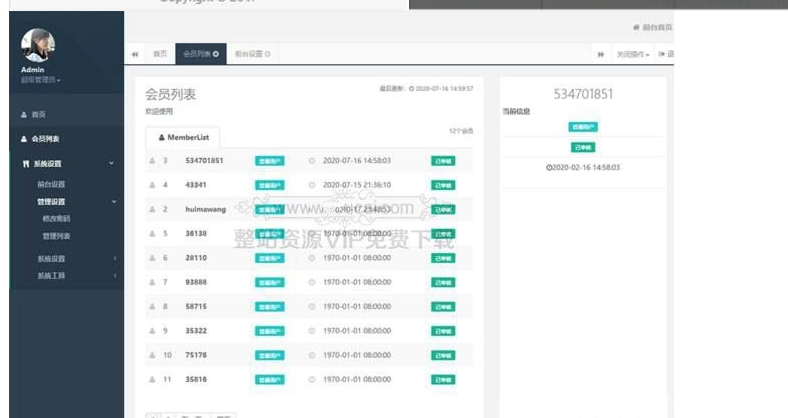Click the green status badge in row 93888
The image size is (788, 418).
point(443,282)
